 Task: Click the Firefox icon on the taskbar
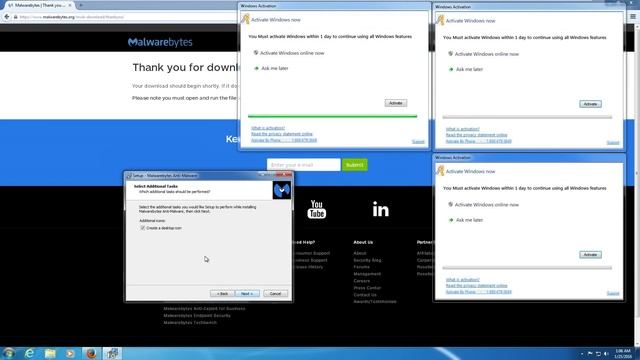91,353
